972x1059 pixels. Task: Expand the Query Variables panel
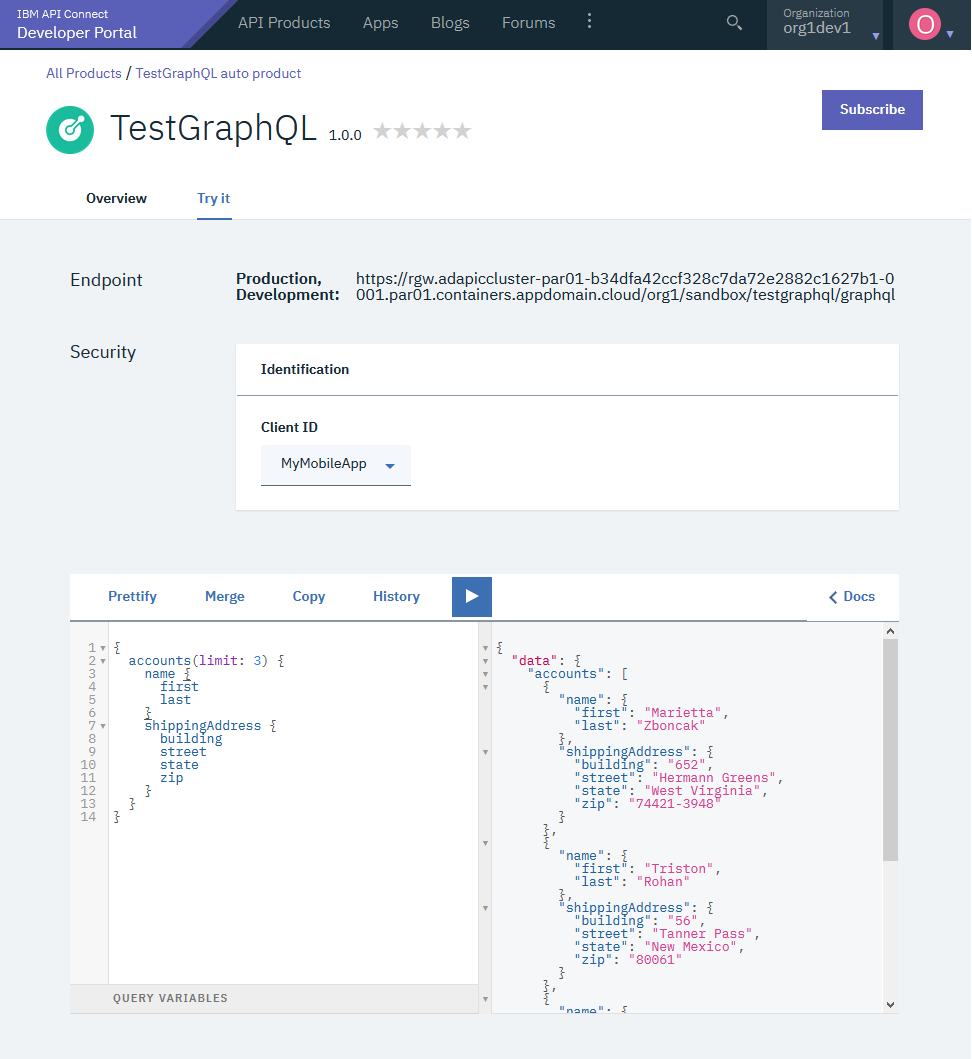(x=274, y=998)
